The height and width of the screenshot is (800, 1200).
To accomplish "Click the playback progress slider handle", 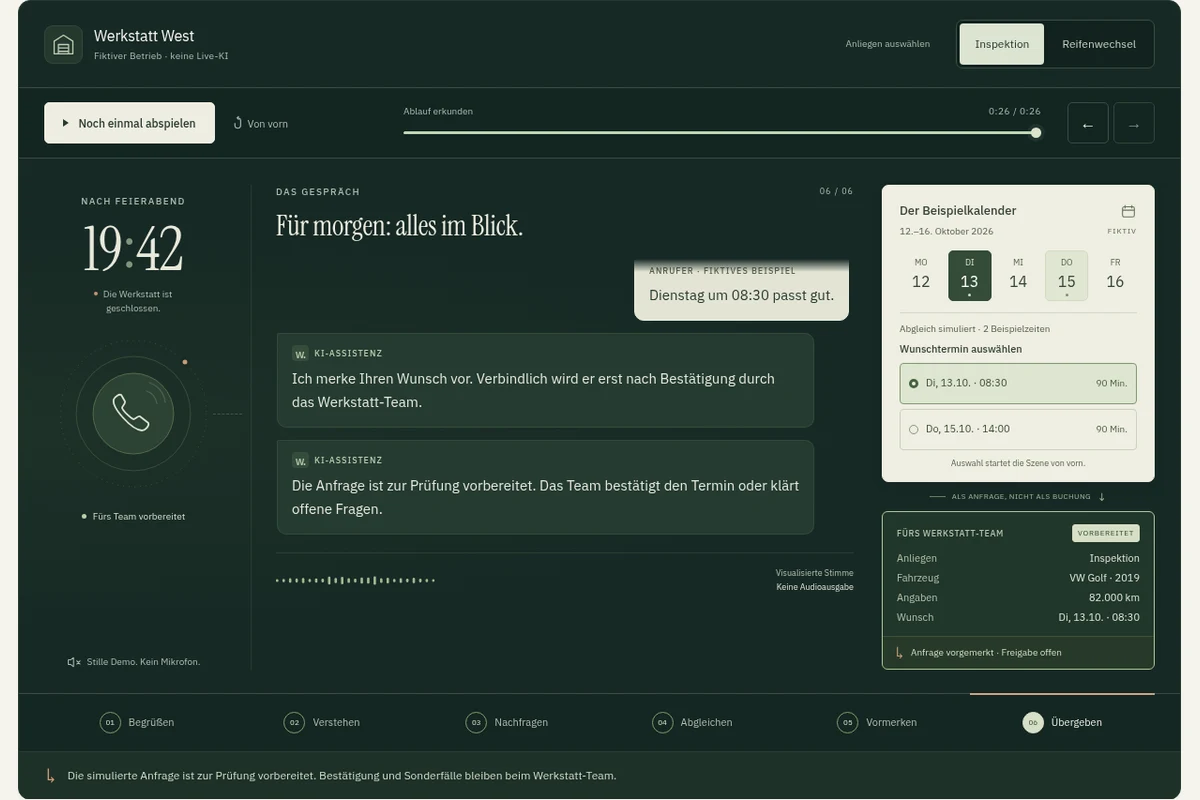I will 1036,132.
